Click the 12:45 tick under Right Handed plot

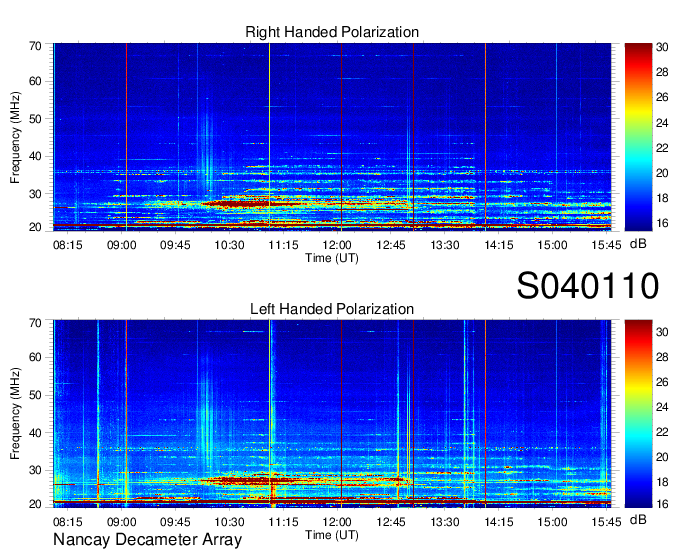[x=391, y=245]
